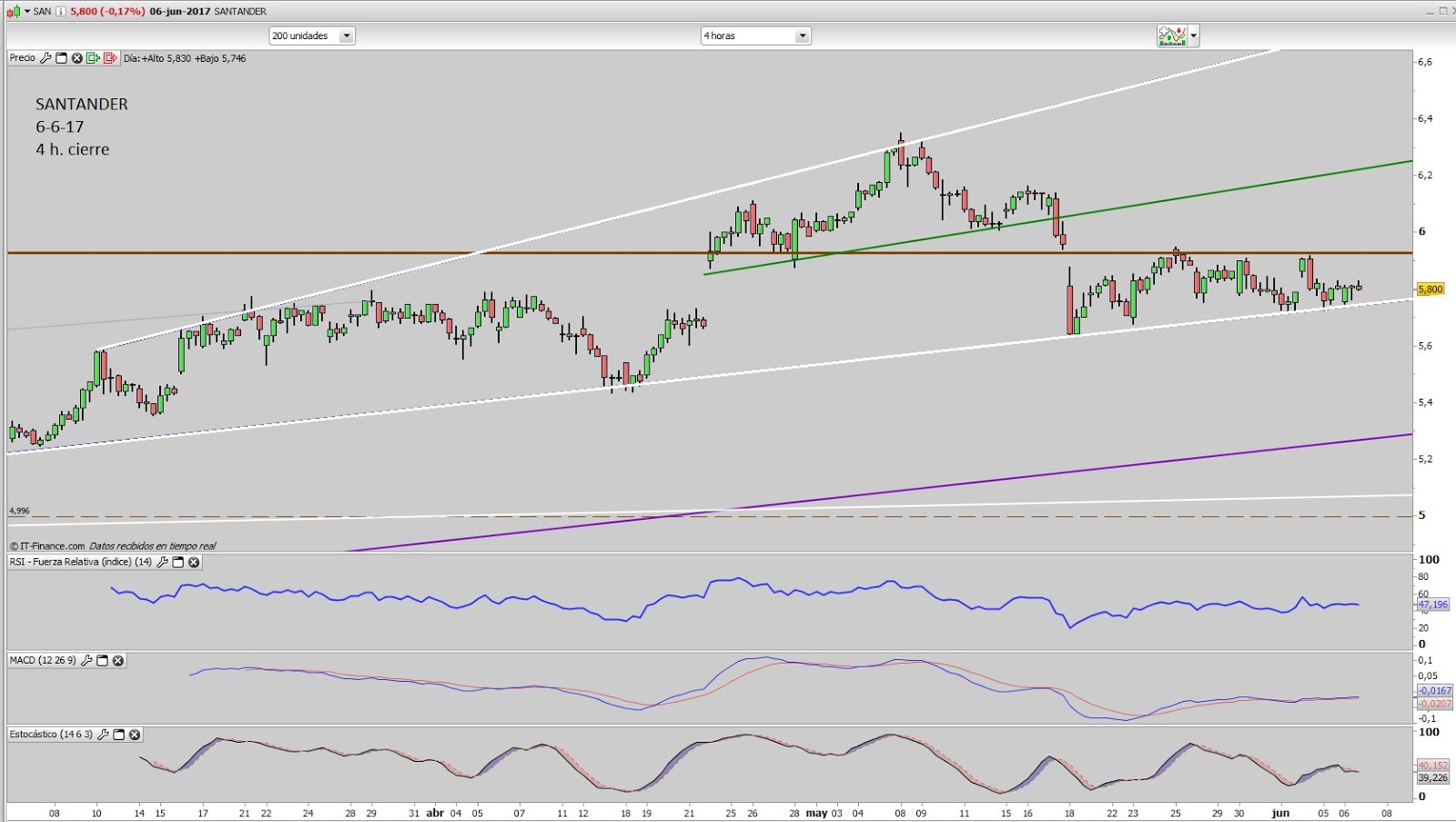Image resolution: width=1456 pixels, height=822 pixels.
Task: Click the green buy order icon
Action: 93,58
